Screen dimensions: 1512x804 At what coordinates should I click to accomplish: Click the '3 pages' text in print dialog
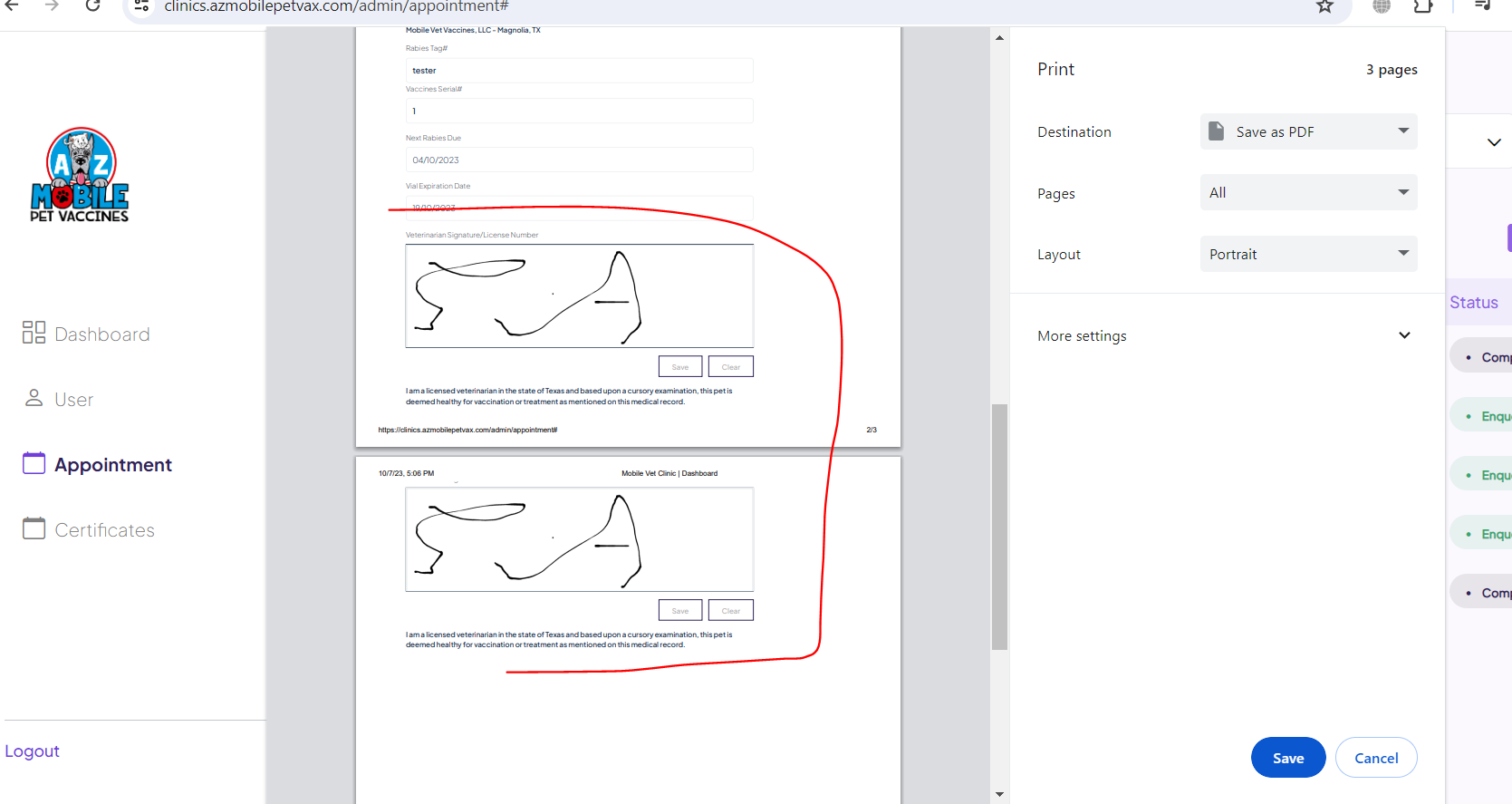coord(1392,70)
